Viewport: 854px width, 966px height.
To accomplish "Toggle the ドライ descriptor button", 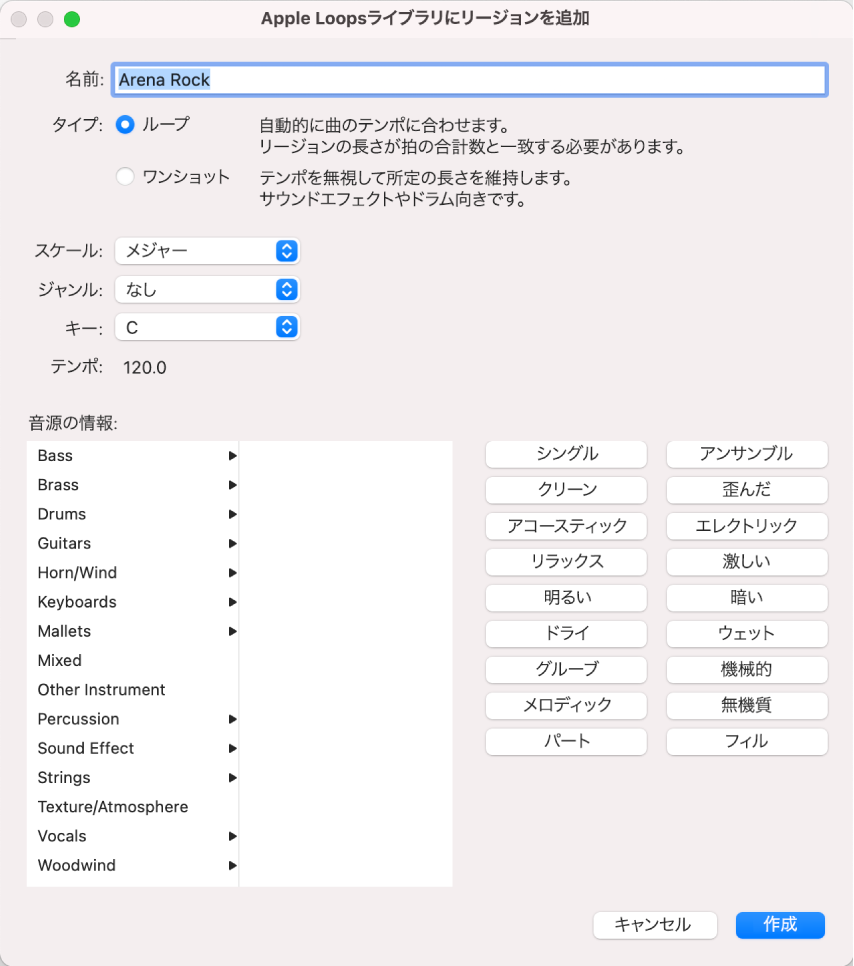I will pos(566,633).
